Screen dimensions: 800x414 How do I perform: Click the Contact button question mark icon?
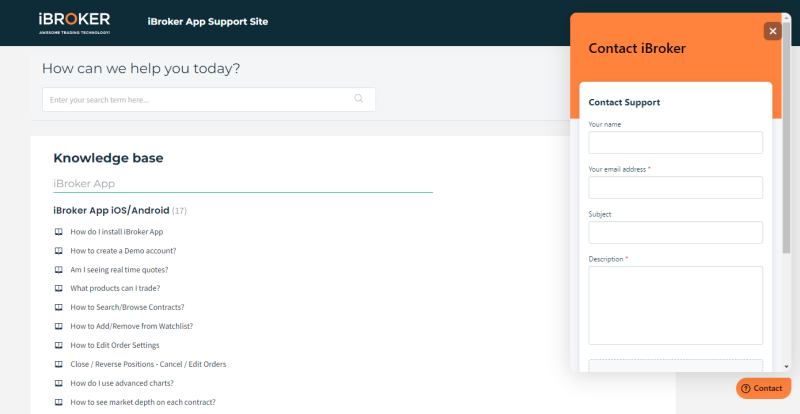(745, 388)
